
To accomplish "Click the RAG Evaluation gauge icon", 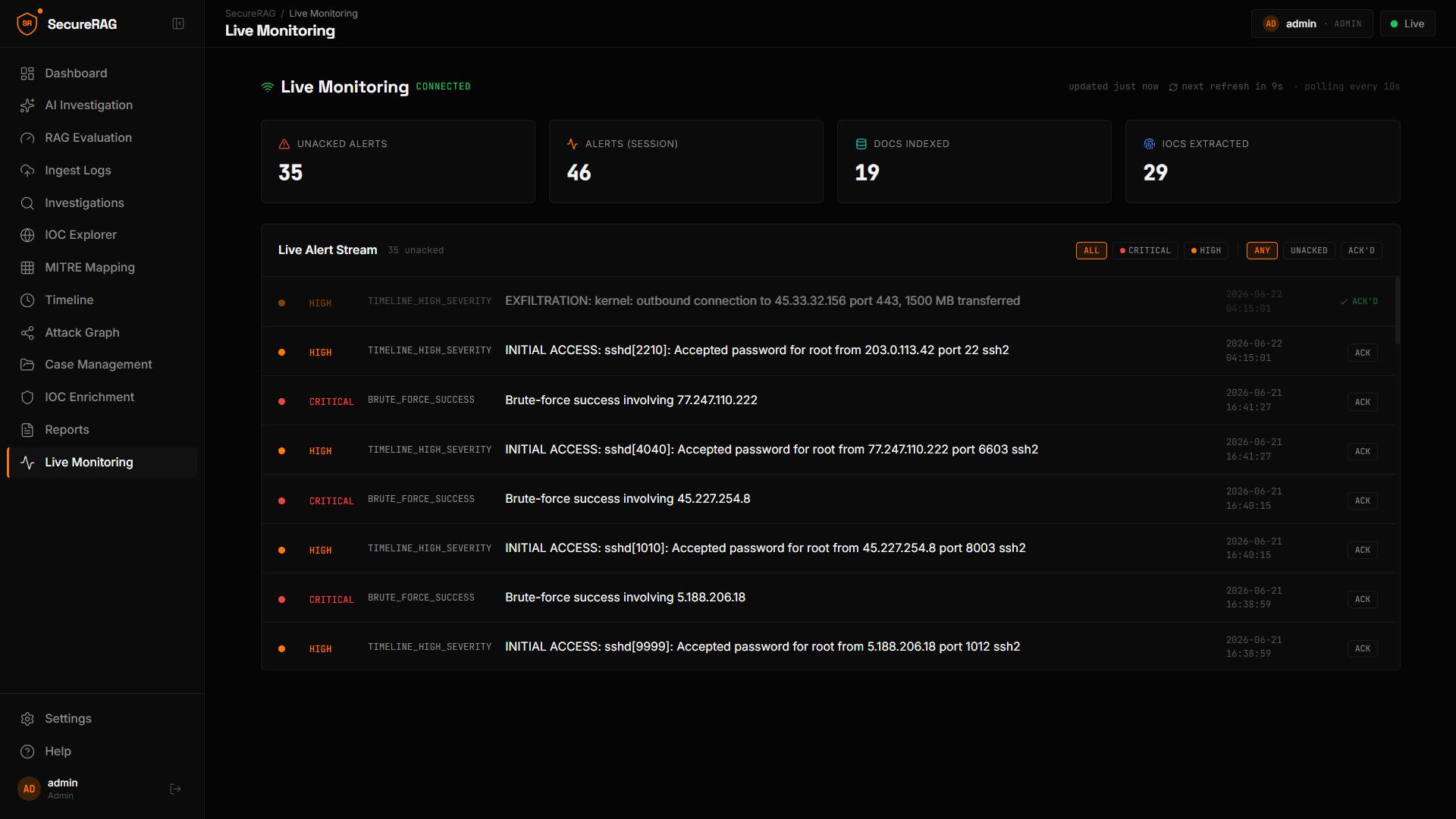I will (27, 138).
